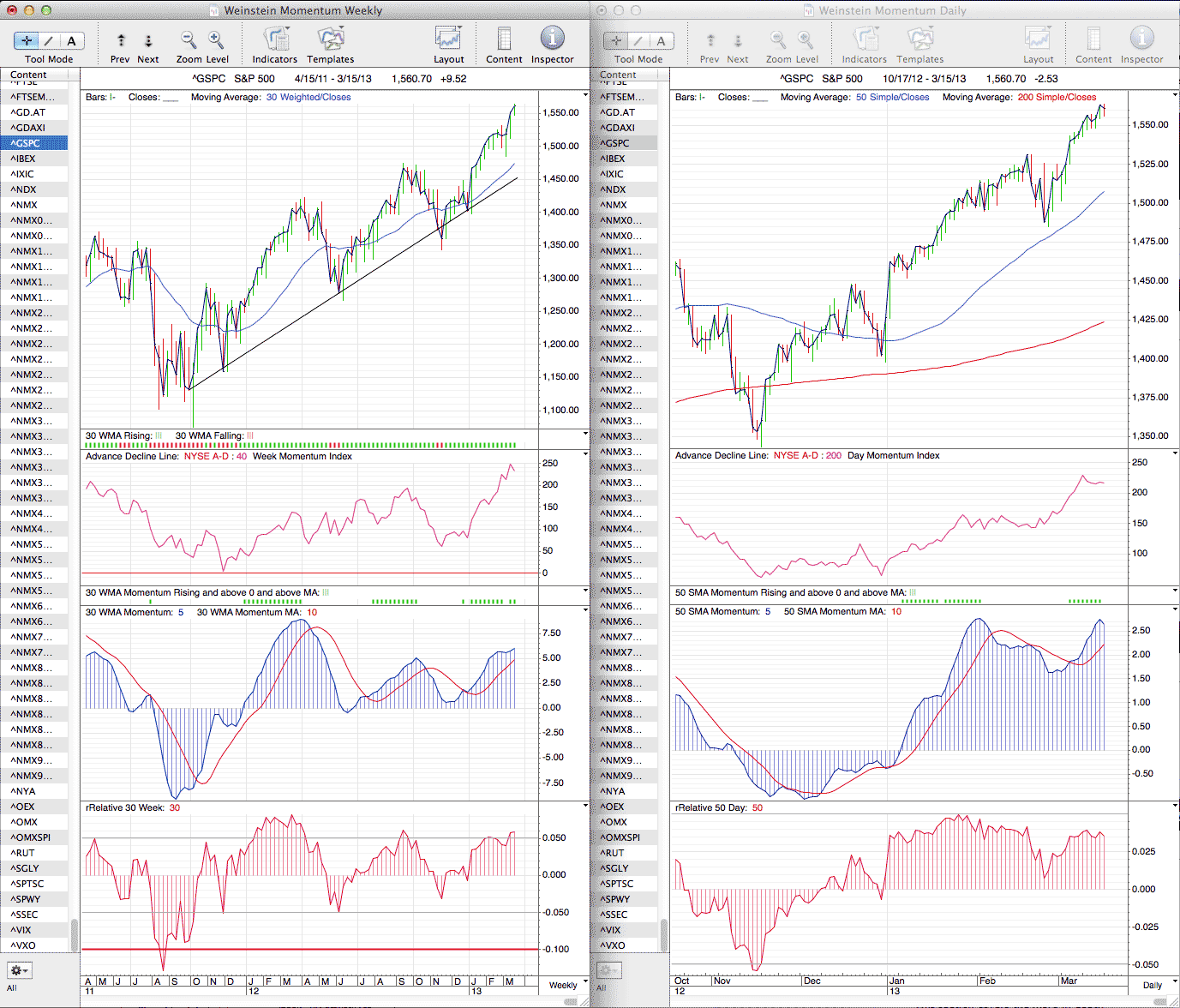
Task: Click 30 WMA Falling red color swatch
Action: pyautogui.click(x=250, y=435)
